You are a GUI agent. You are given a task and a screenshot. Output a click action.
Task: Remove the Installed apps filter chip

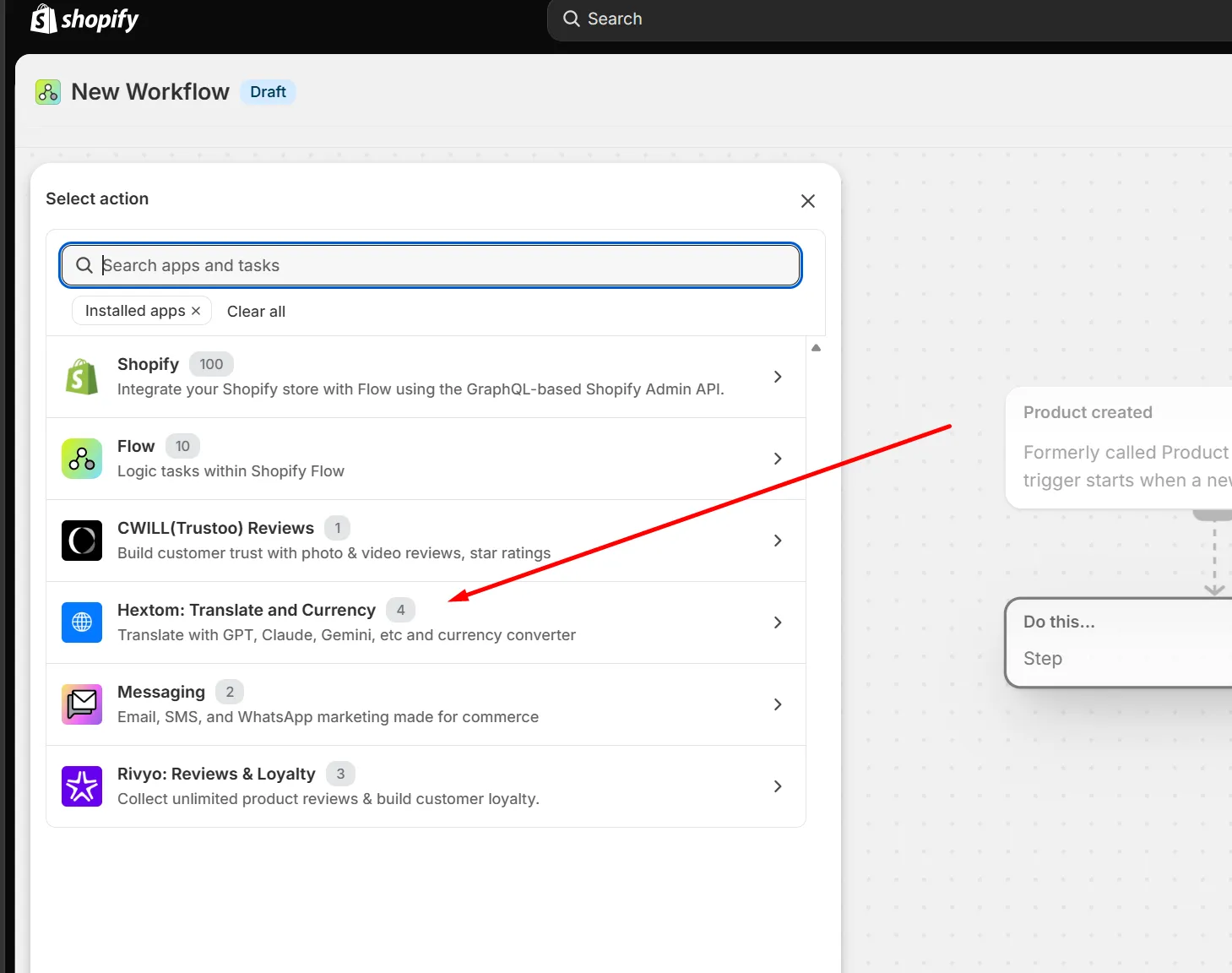[x=196, y=311]
